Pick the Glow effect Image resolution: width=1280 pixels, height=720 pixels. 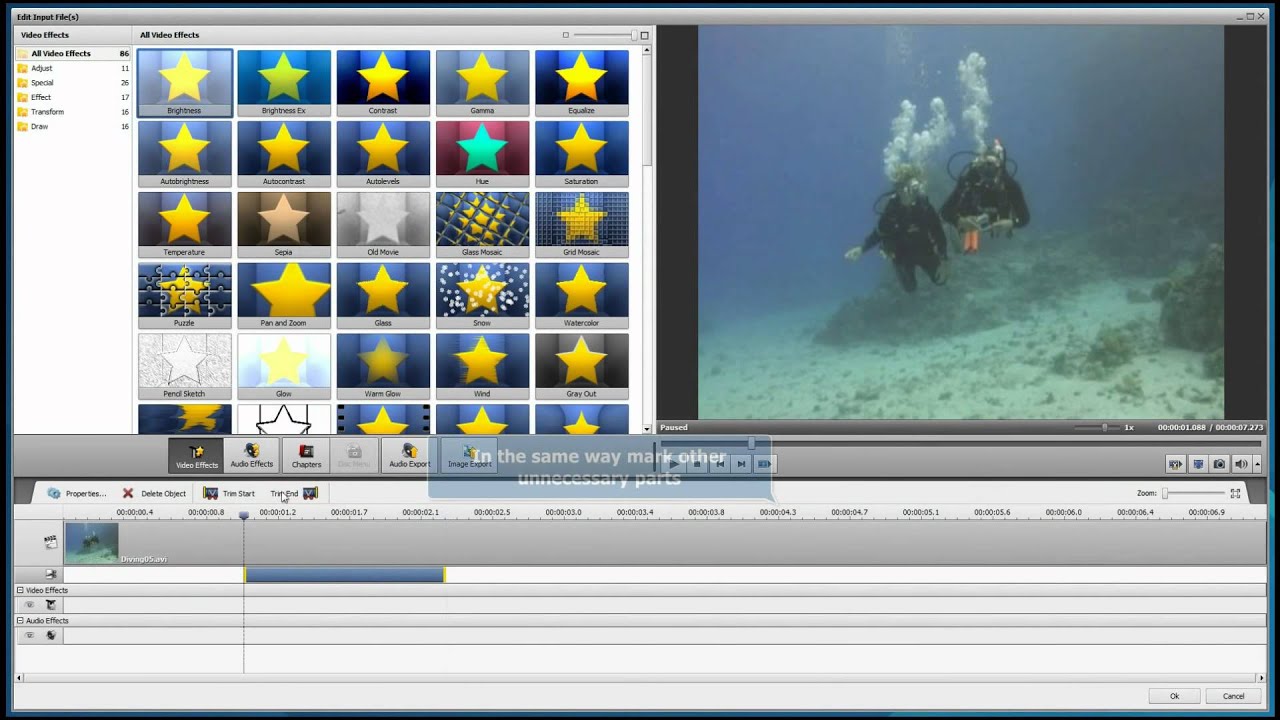click(x=283, y=367)
